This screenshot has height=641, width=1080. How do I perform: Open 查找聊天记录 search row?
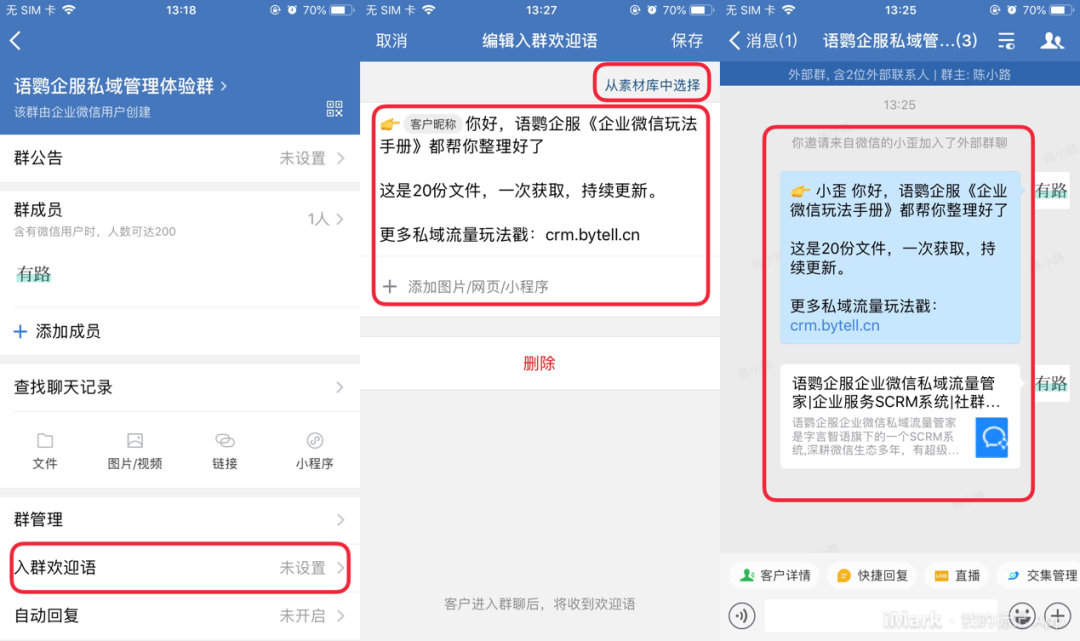[x=180, y=387]
